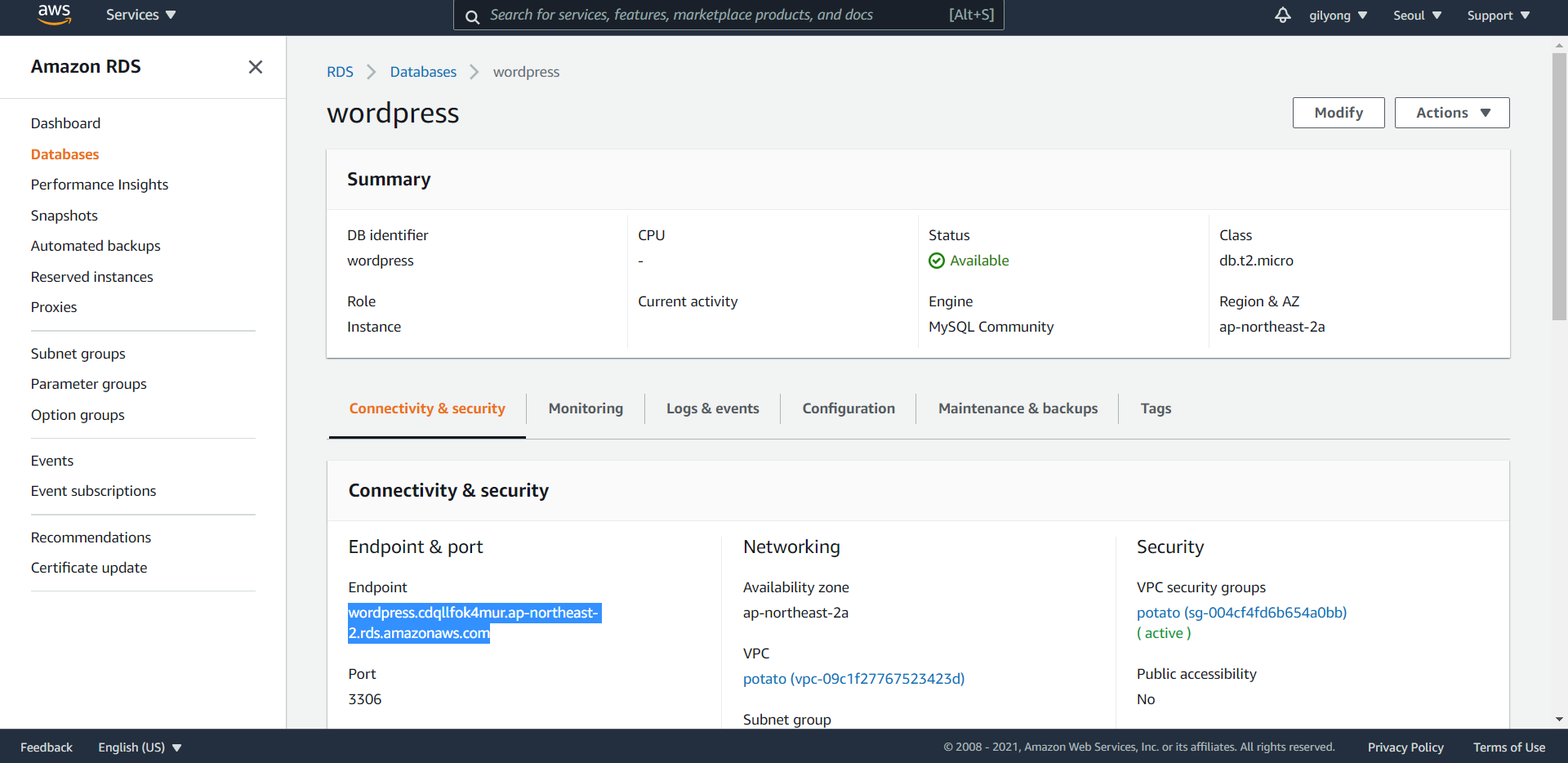Click the search magnifier icon
The image size is (1568, 763).
tap(472, 16)
